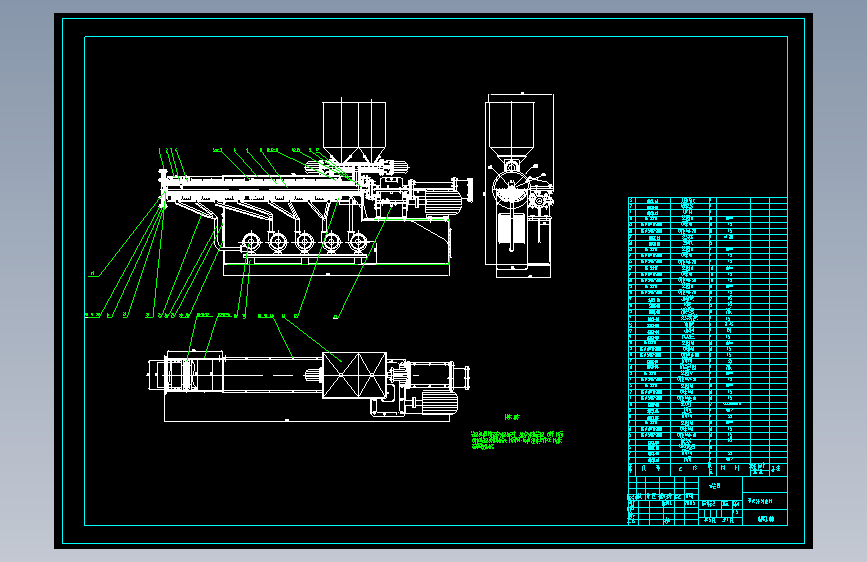Select the single hopper in the end view
This screenshot has height=562, width=867.
[511, 131]
